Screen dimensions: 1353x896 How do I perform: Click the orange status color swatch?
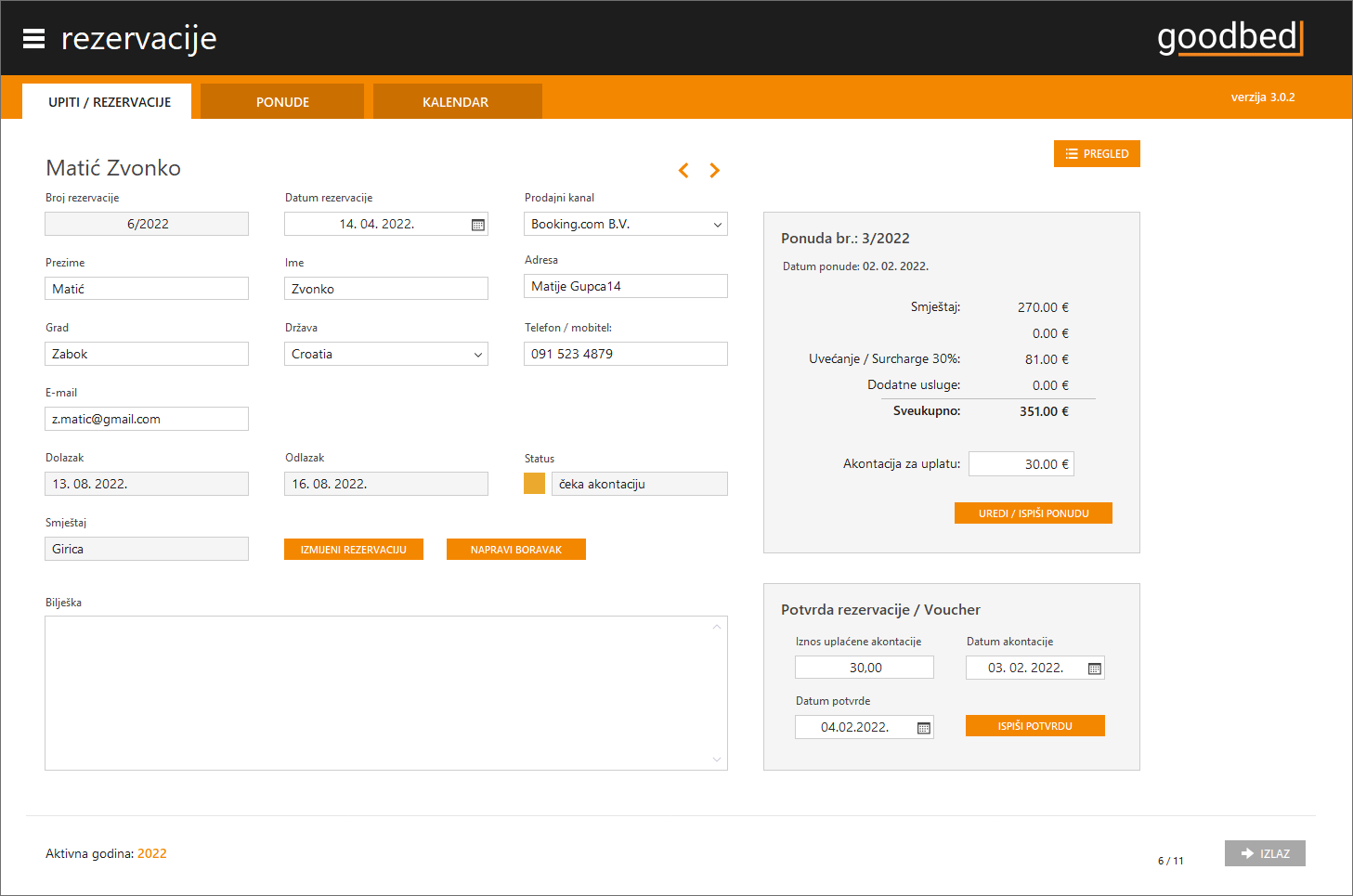pos(535,483)
